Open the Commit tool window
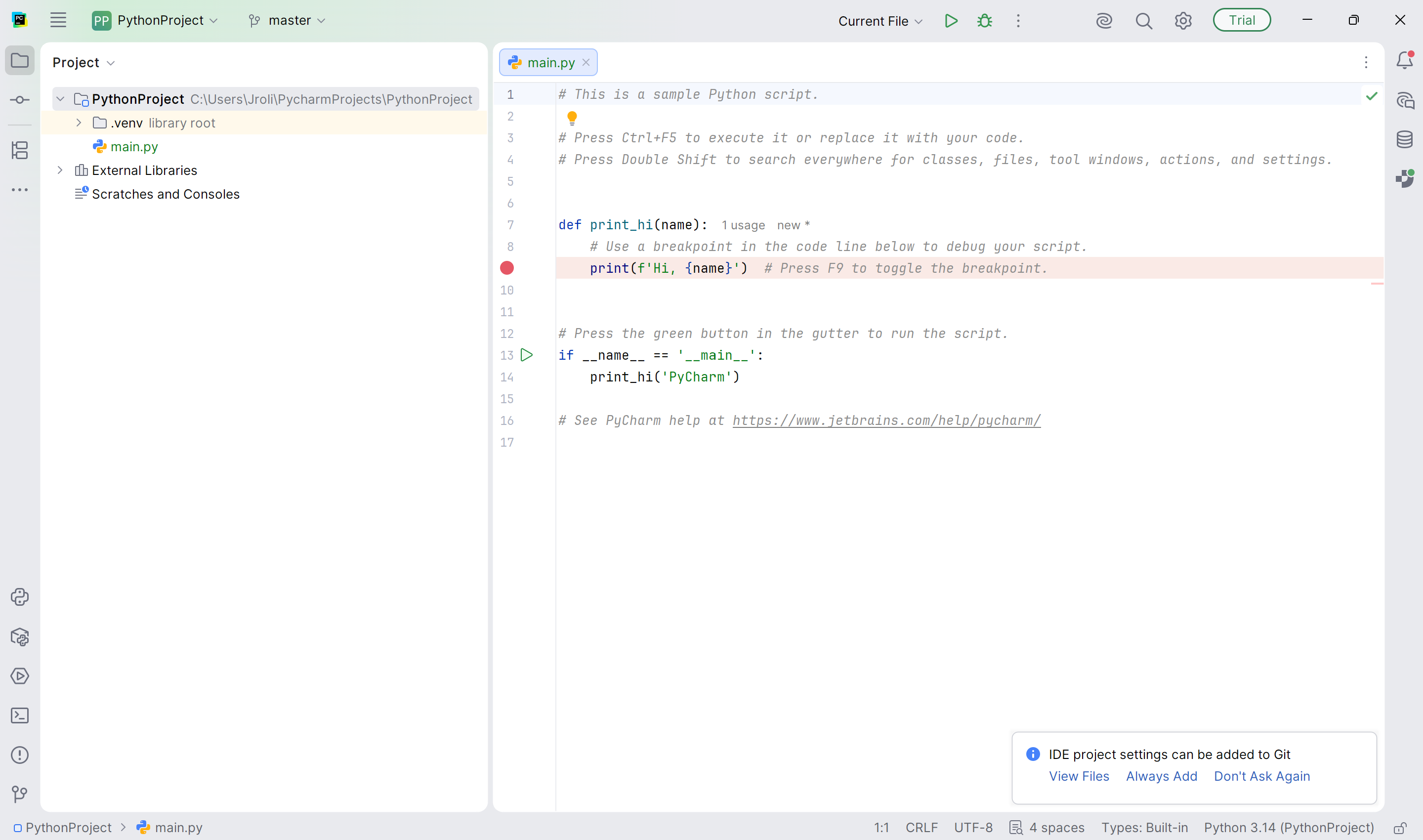Viewport: 1423px width, 840px height. point(20,100)
